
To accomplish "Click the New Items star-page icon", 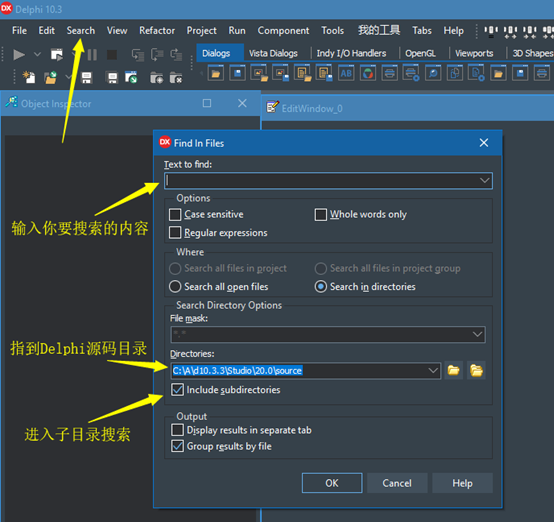I will pos(29,77).
